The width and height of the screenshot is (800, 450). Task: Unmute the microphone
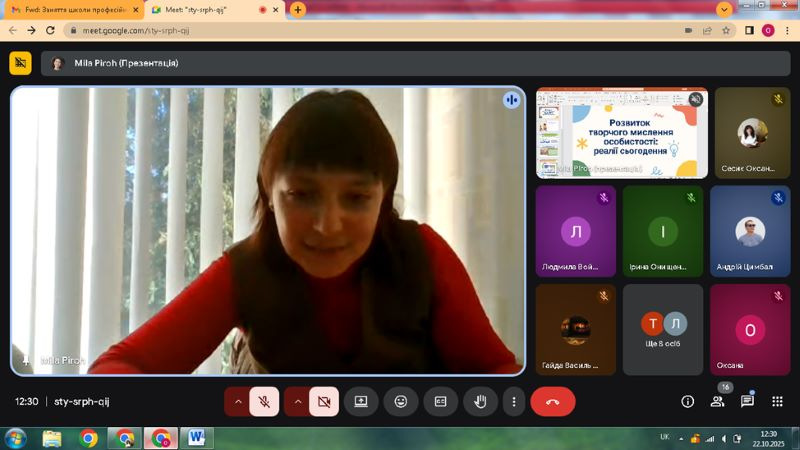264,401
